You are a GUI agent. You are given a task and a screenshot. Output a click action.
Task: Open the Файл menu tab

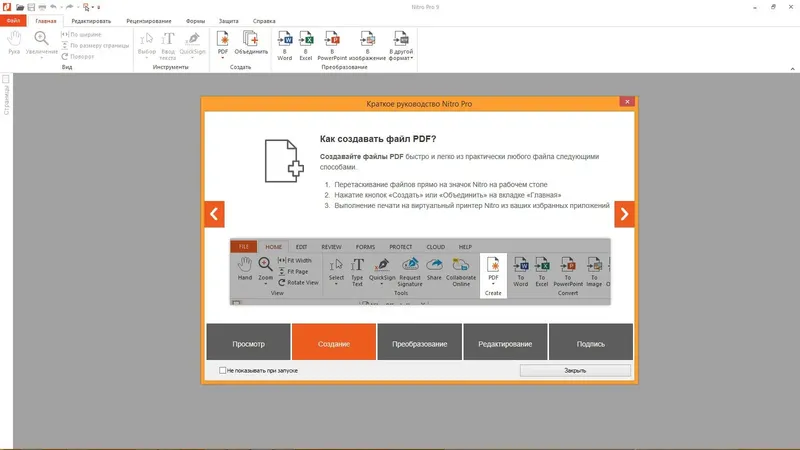[13, 21]
